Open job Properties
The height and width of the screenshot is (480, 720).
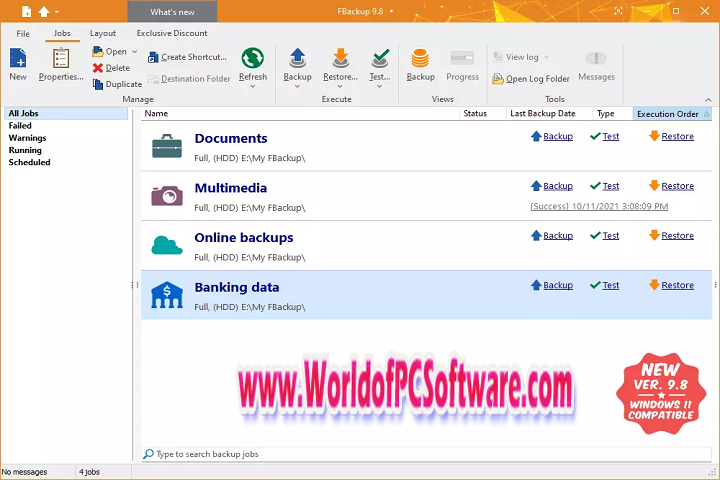pyautogui.click(x=61, y=64)
